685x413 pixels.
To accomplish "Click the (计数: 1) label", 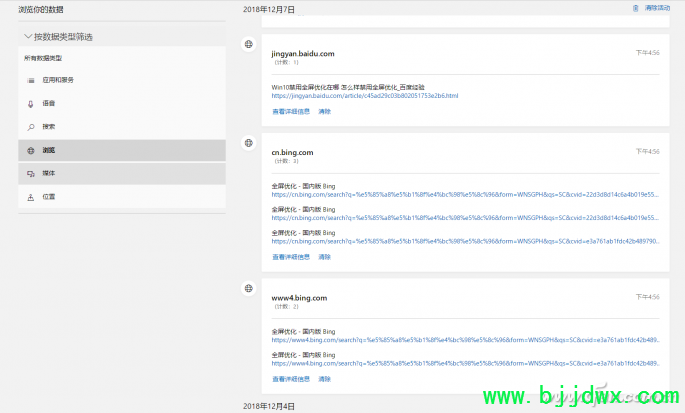I will 287,62.
